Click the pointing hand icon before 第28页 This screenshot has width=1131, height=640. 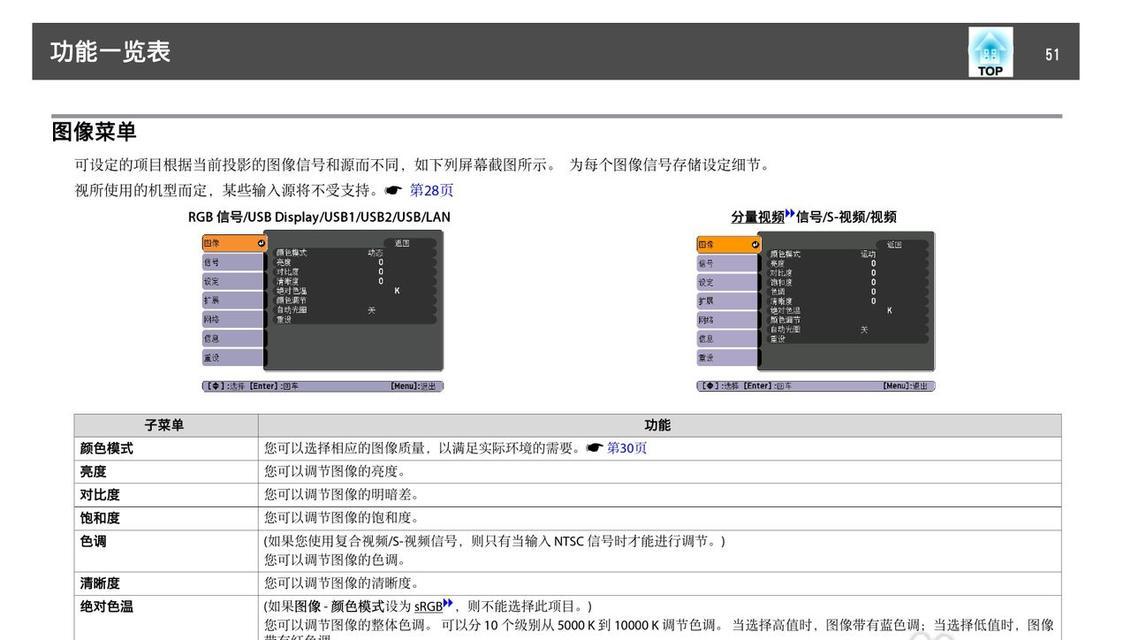point(393,190)
